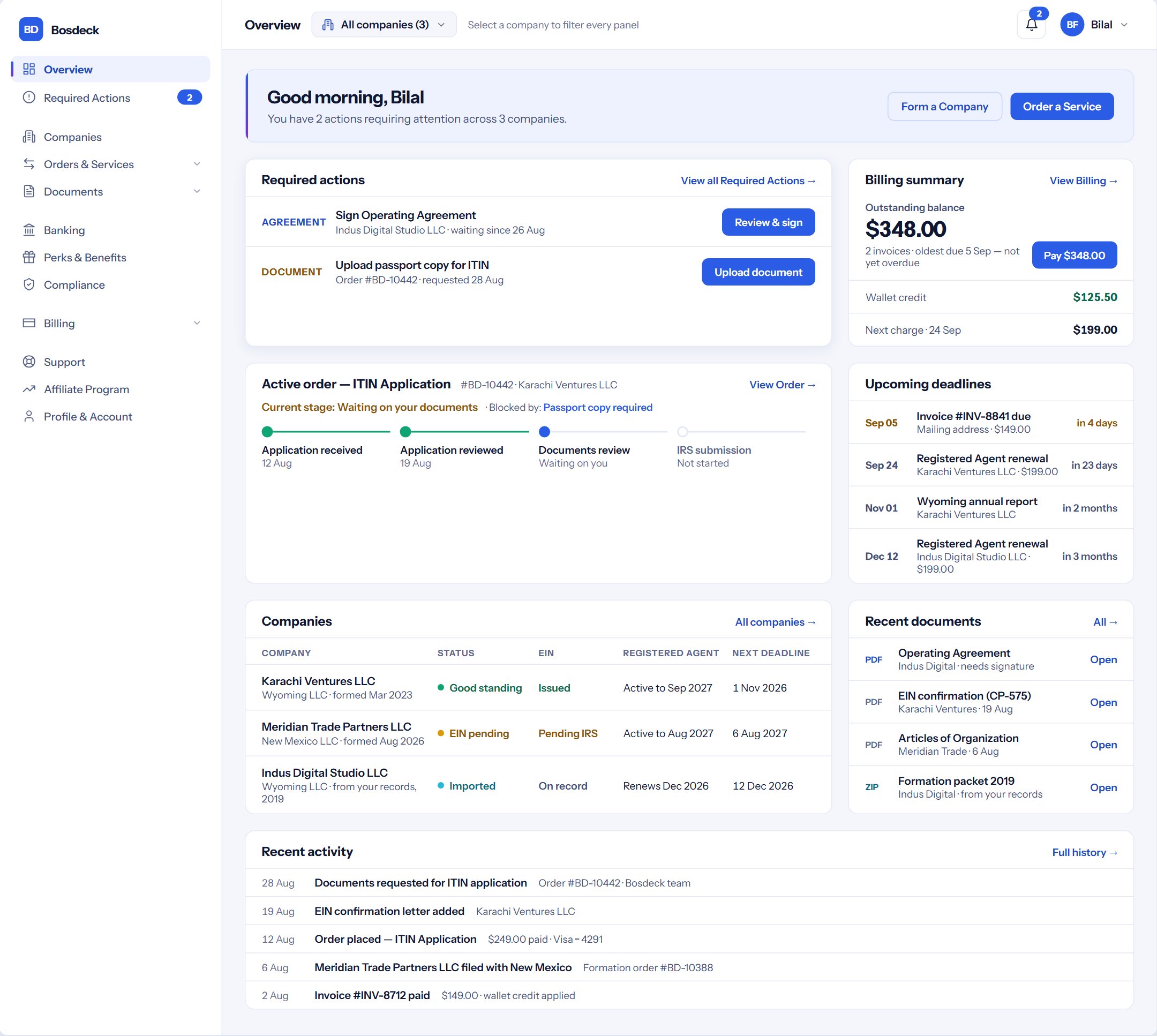1157x1036 pixels.
Task: Click the Sep 05 Invoice #INV-8841 deadline
Action: pos(991,422)
